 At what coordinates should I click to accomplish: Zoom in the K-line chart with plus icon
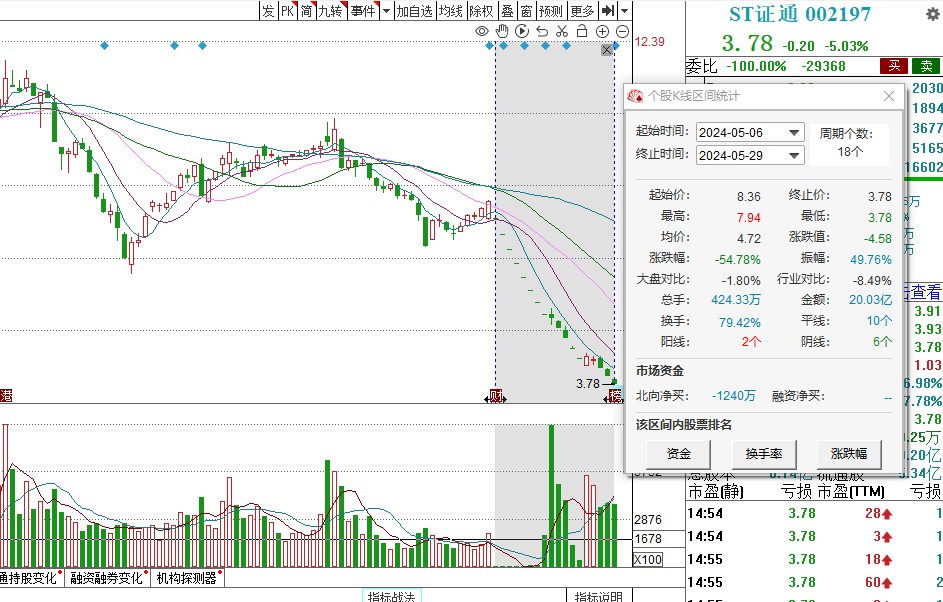tap(602, 31)
